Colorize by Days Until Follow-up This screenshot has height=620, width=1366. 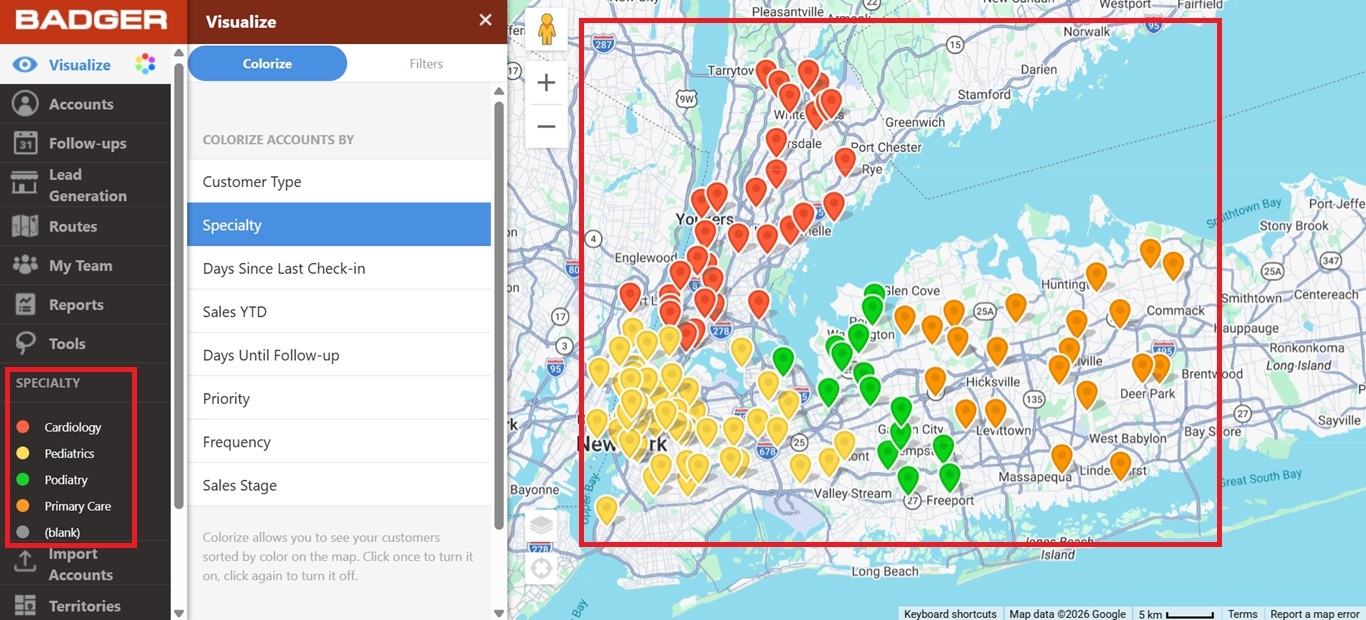point(339,355)
